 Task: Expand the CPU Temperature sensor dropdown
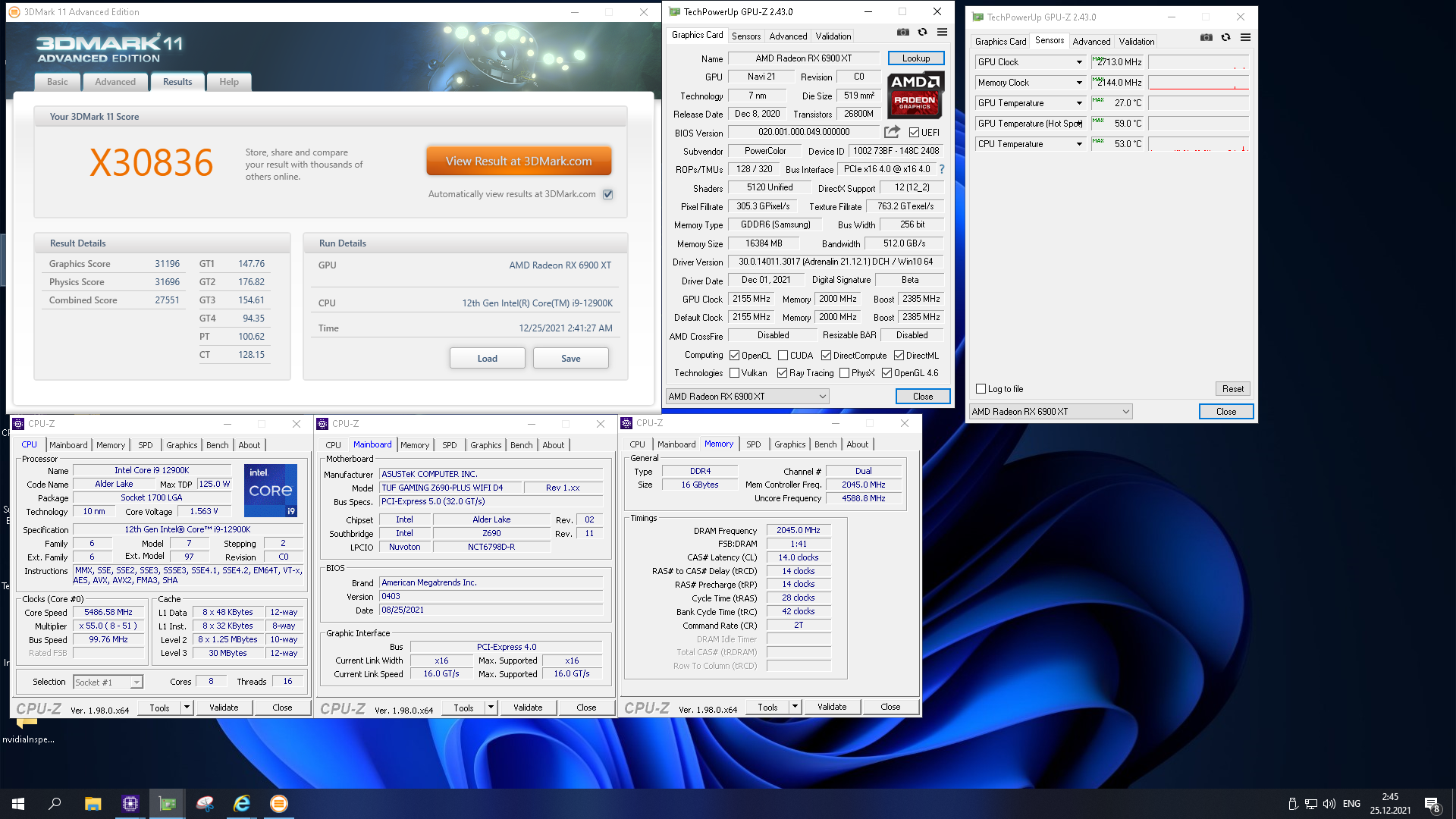pos(1079,144)
